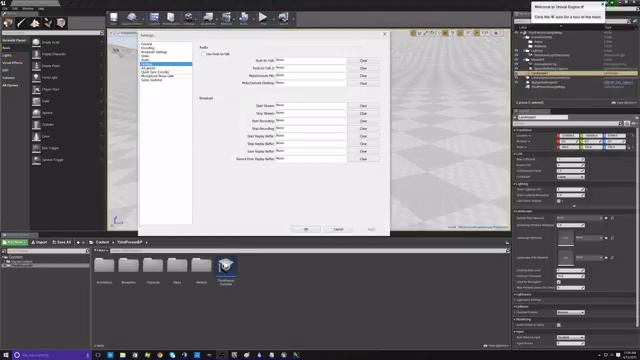Open the Windows Start menu
This screenshot has height=360, width=640.
pyautogui.click(x=6, y=355)
